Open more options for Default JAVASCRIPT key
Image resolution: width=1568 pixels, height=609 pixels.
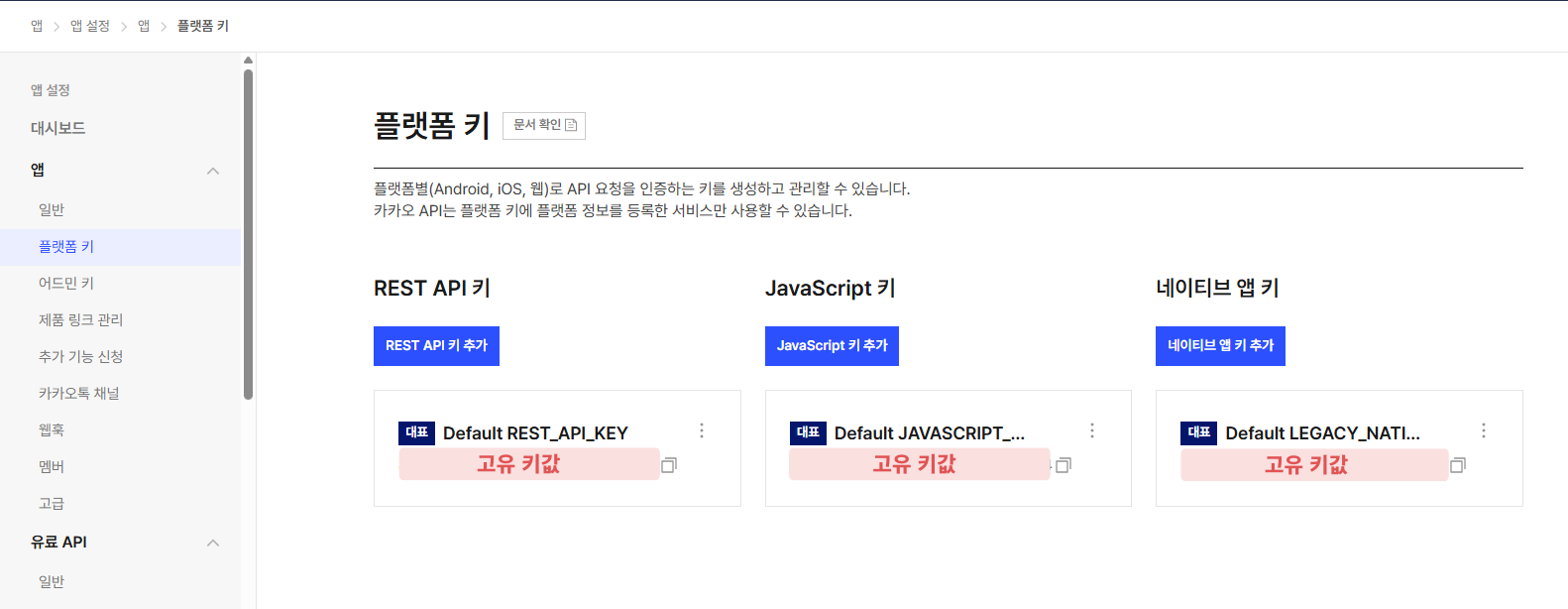(1092, 430)
